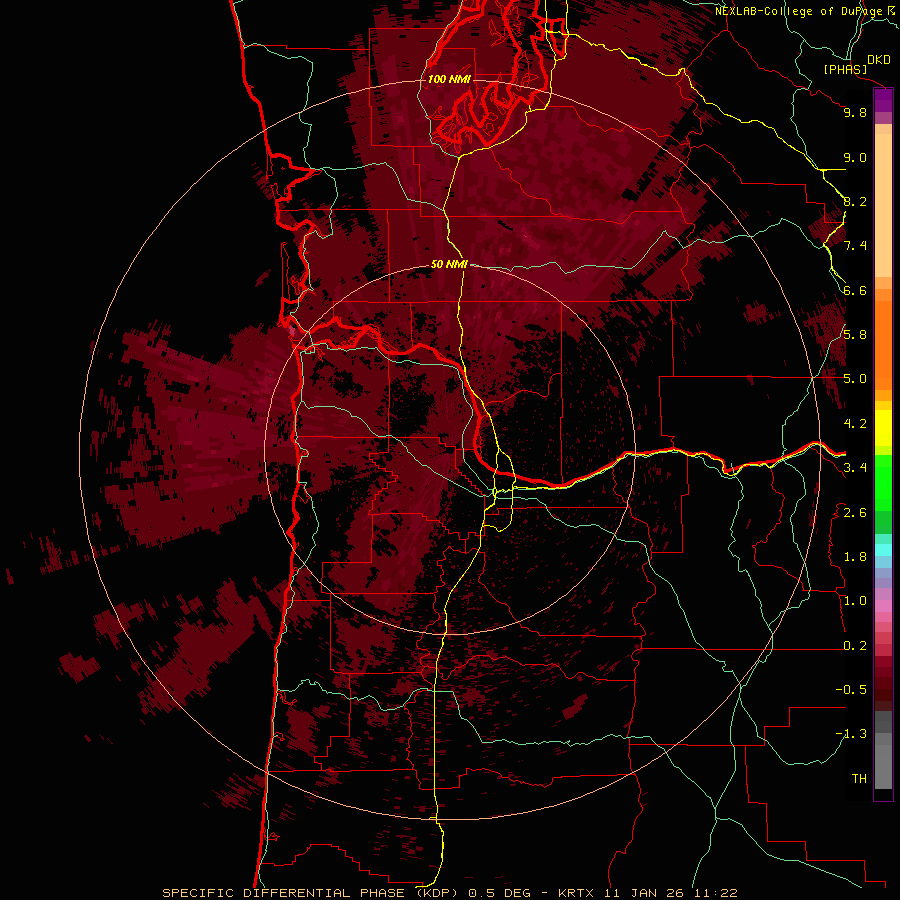Click the "11 JAN 26 11:22" timestamp
Screen dimensions: 900x900
pyautogui.click(x=670, y=893)
